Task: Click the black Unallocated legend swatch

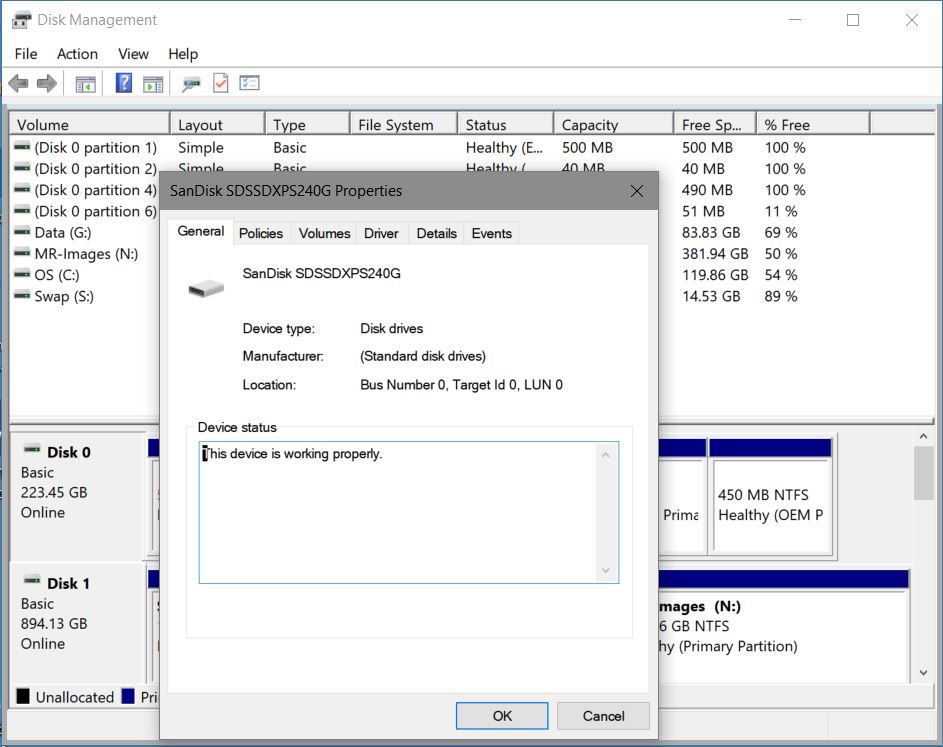Action: point(23,696)
